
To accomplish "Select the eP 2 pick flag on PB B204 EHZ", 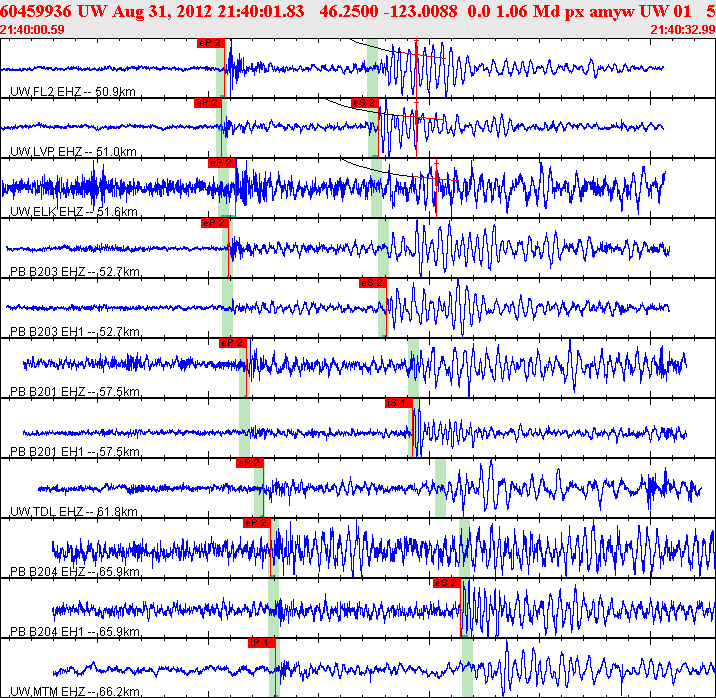I will [x=257, y=523].
